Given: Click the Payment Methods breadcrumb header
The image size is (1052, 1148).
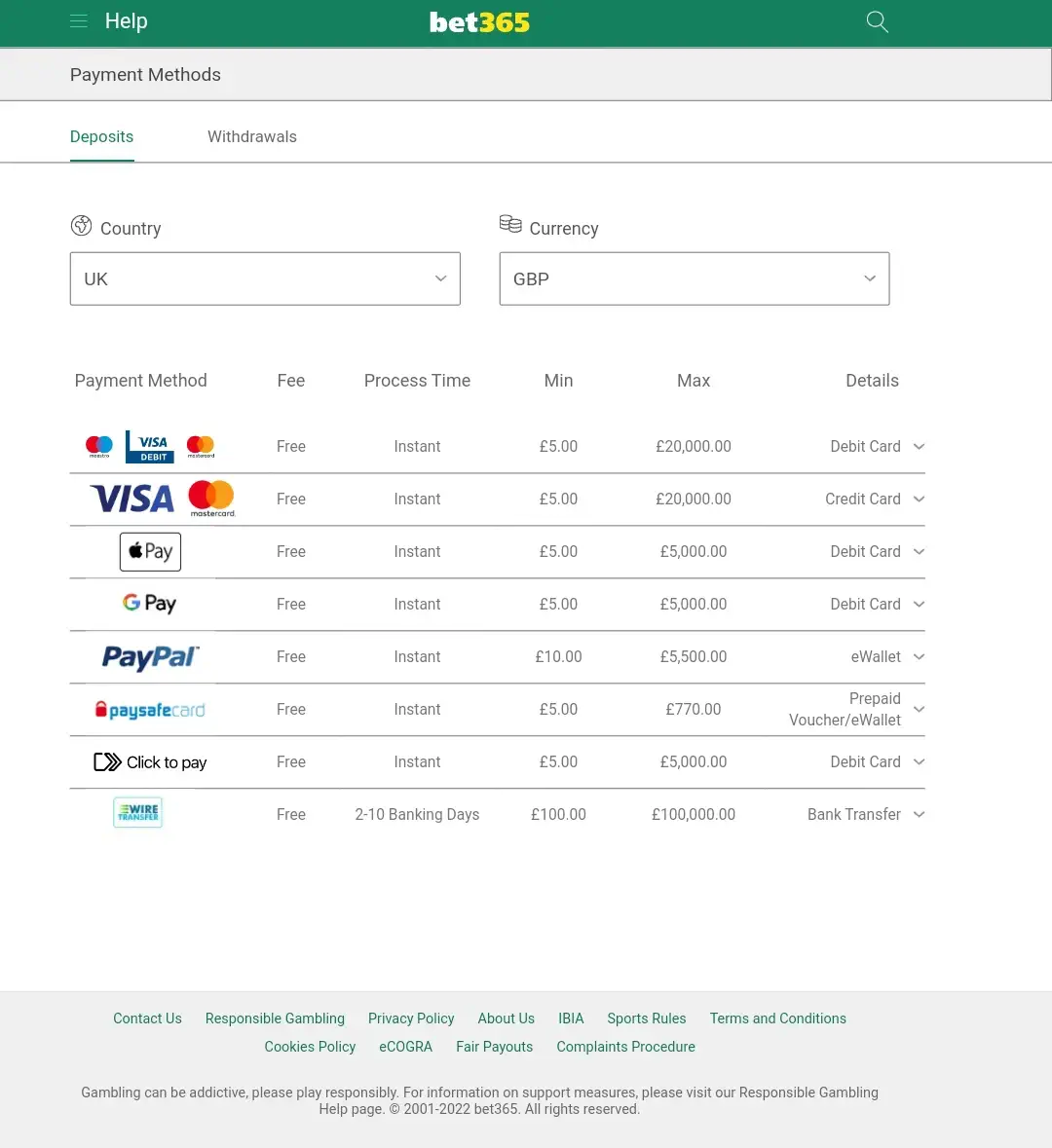Looking at the screenshot, I should pos(145,74).
